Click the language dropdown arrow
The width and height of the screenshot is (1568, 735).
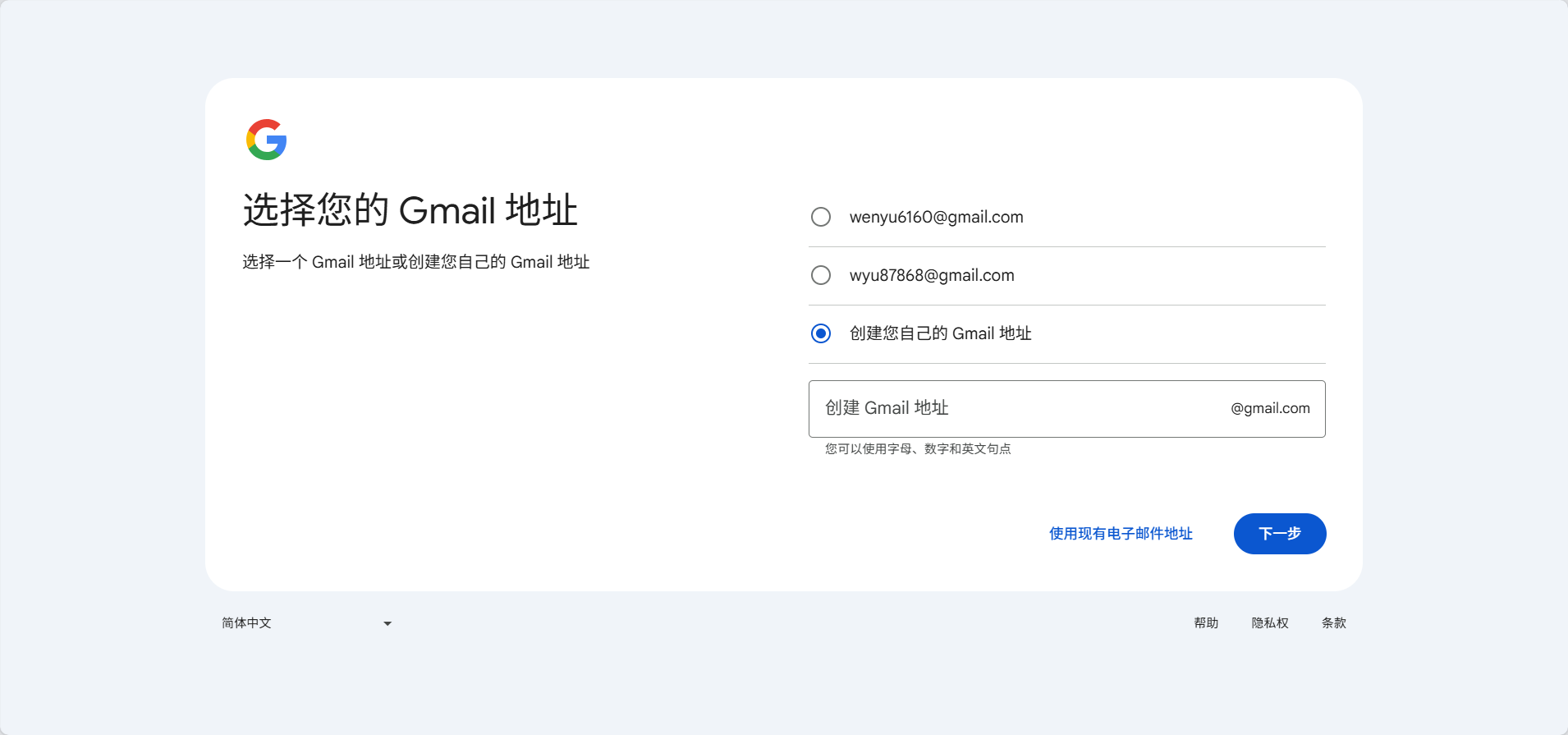coord(387,624)
